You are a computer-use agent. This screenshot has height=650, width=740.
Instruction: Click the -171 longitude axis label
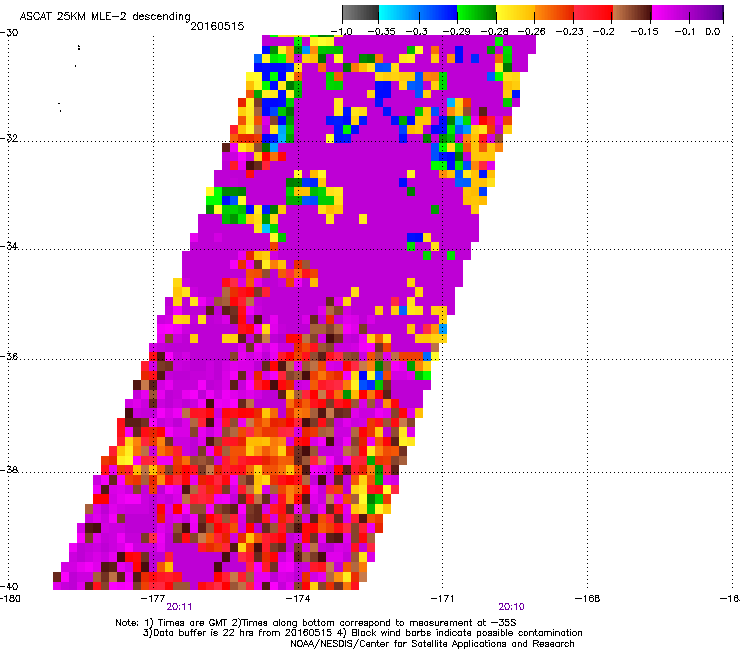(x=442, y=599)
